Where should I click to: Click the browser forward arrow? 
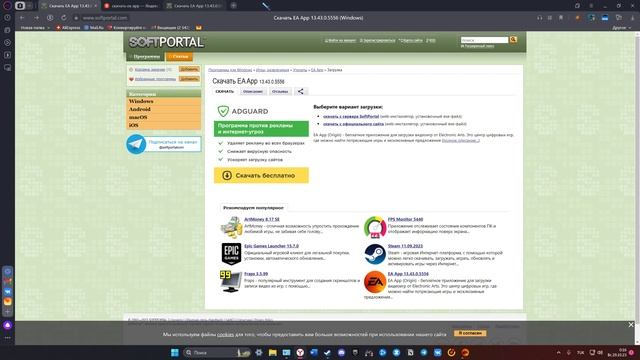[x=36, y=18]
